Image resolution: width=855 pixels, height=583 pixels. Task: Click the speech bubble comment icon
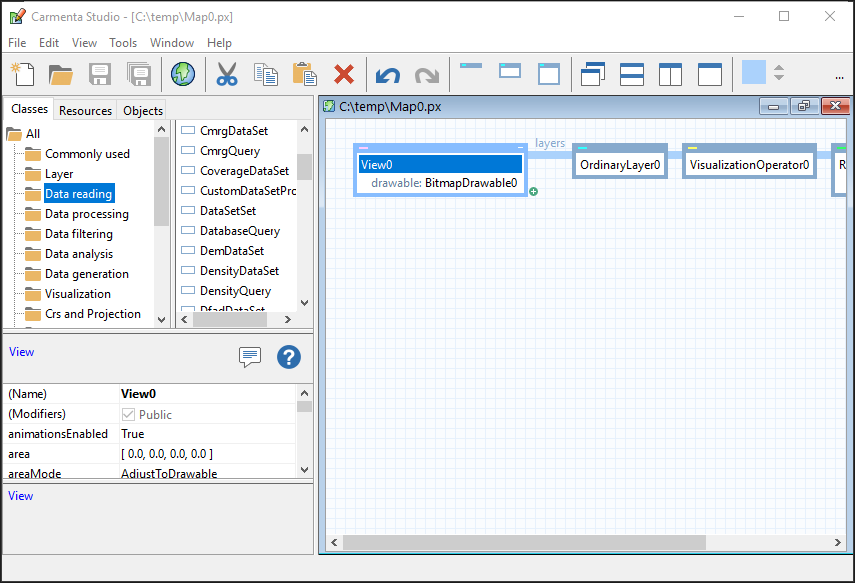point(250,357)
